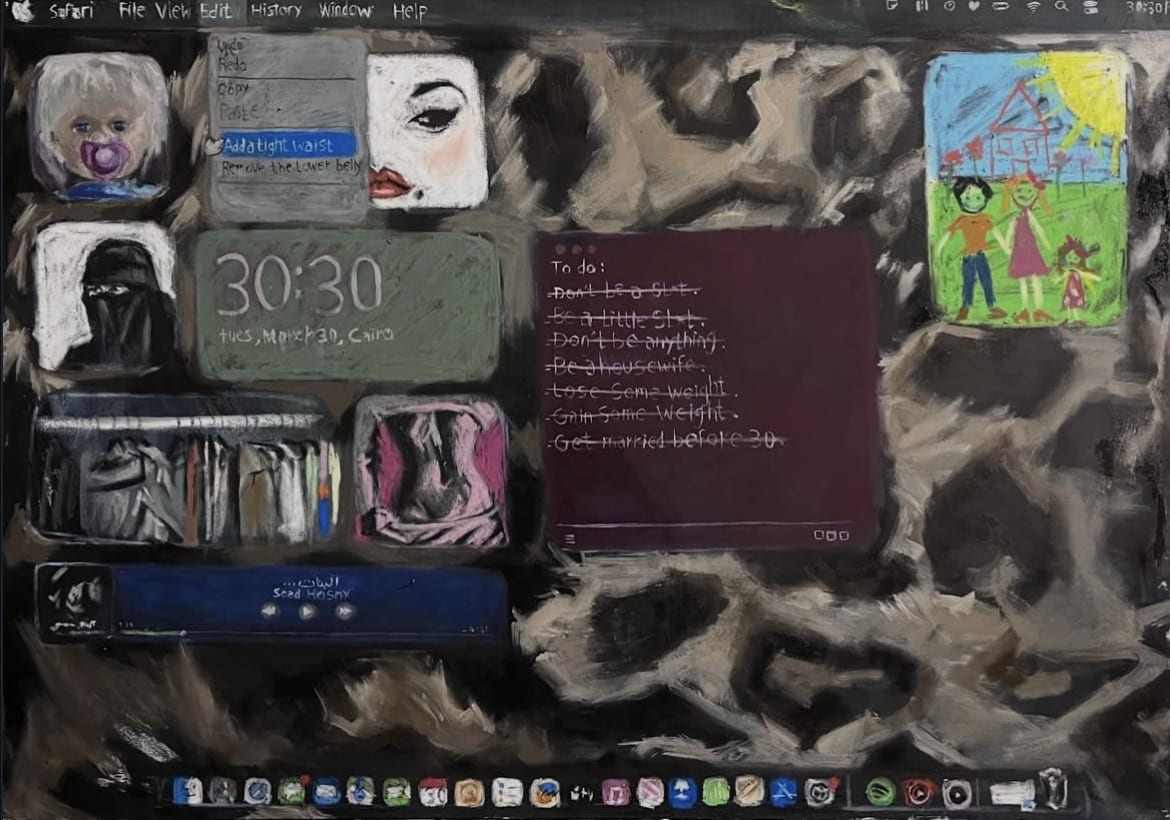Open the clothes closet photo thumbnail
The width and height of the screenshot is (1170, 820).
[187, 470]
